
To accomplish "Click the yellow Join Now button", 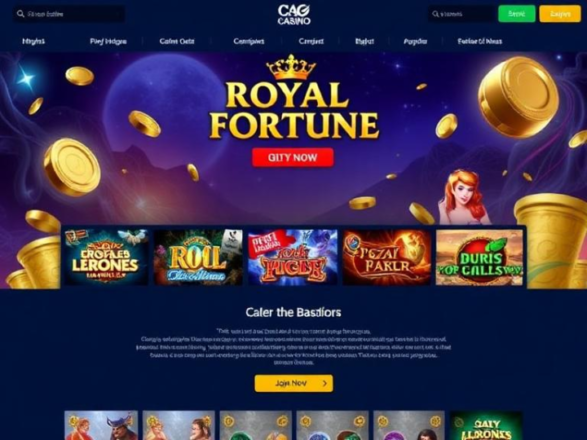I will click(x=294, y=383).
